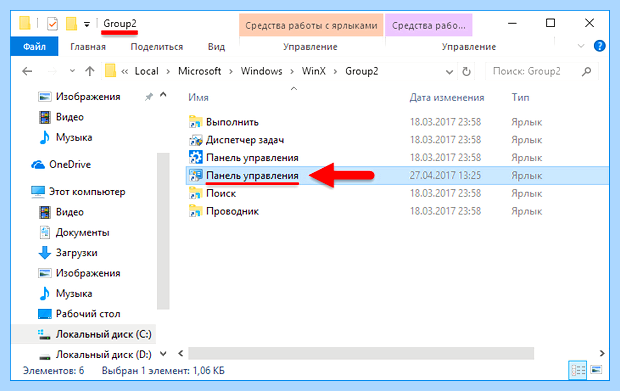
Task: Select OneDrive in navigation pane
Action: (x=70, y=164)
